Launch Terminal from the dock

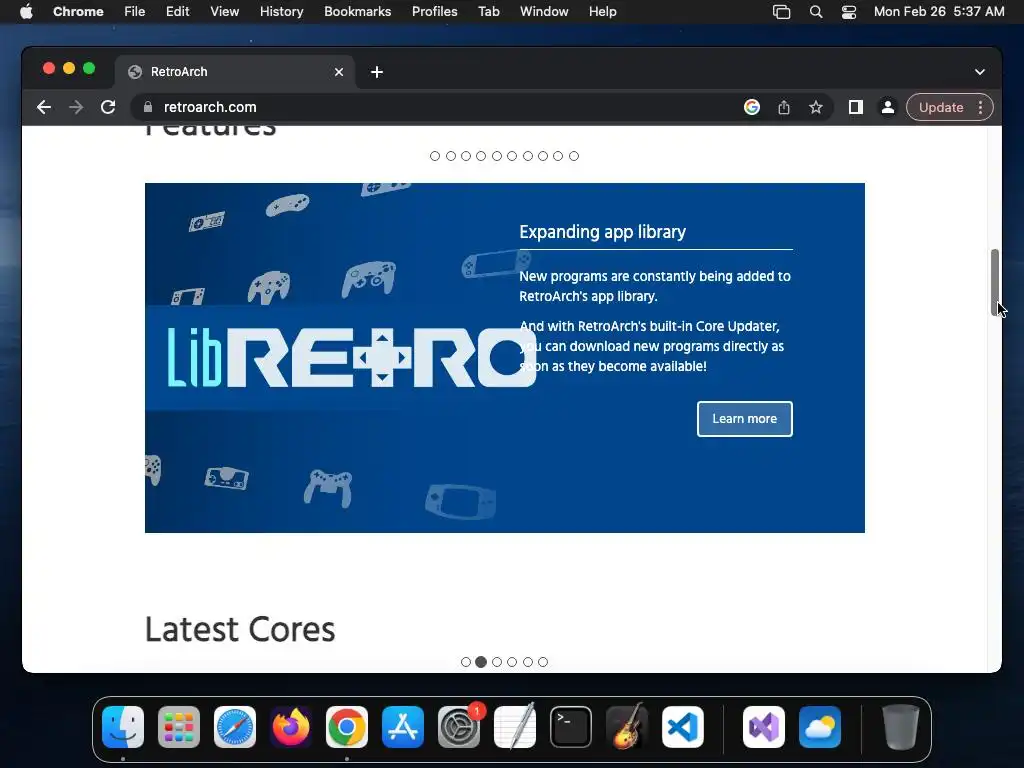[x=571, y=727]
